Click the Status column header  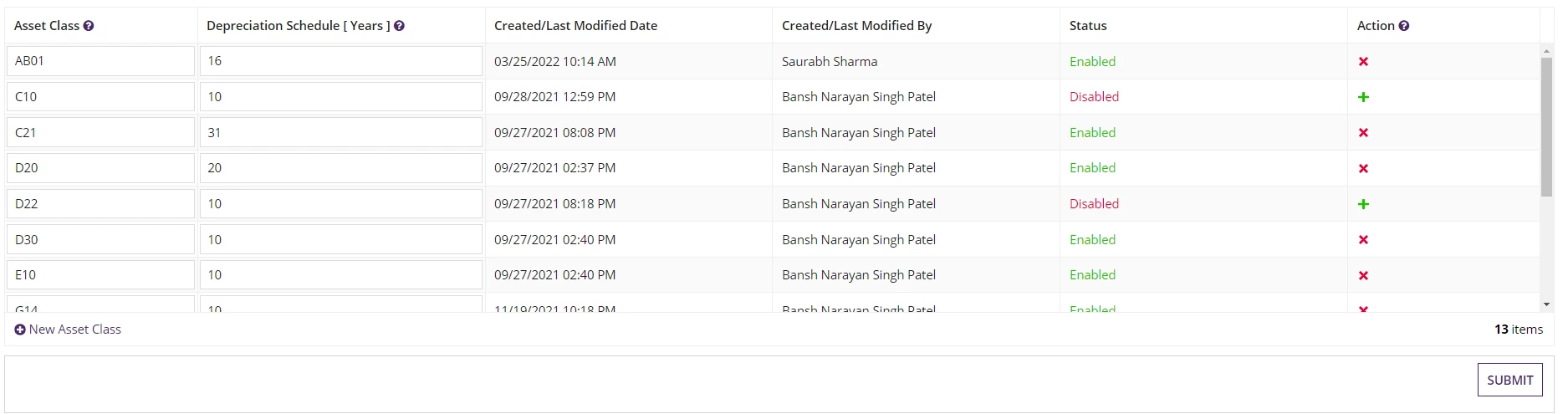(x=1088, y=26)
